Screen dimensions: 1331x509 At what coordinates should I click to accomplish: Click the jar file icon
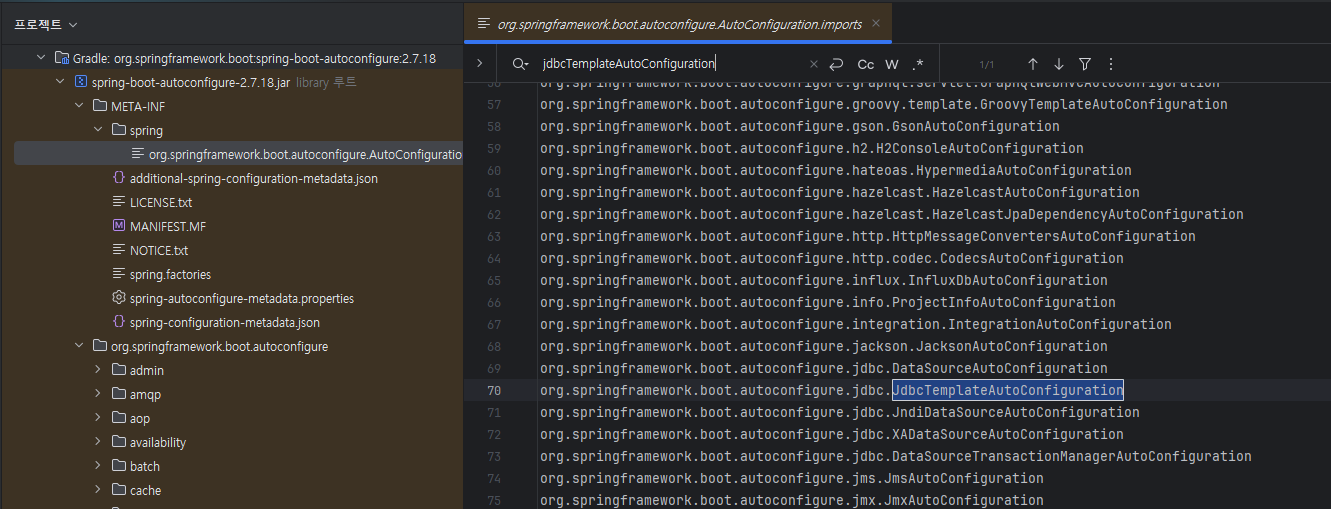coord(80,82)
